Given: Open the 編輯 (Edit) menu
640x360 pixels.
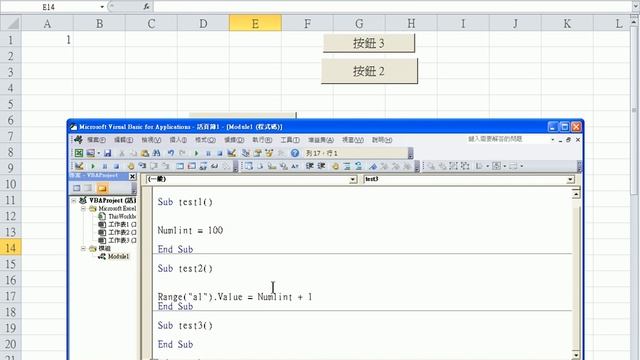Looking at the screenshot, I should click(x=123, y=140).
